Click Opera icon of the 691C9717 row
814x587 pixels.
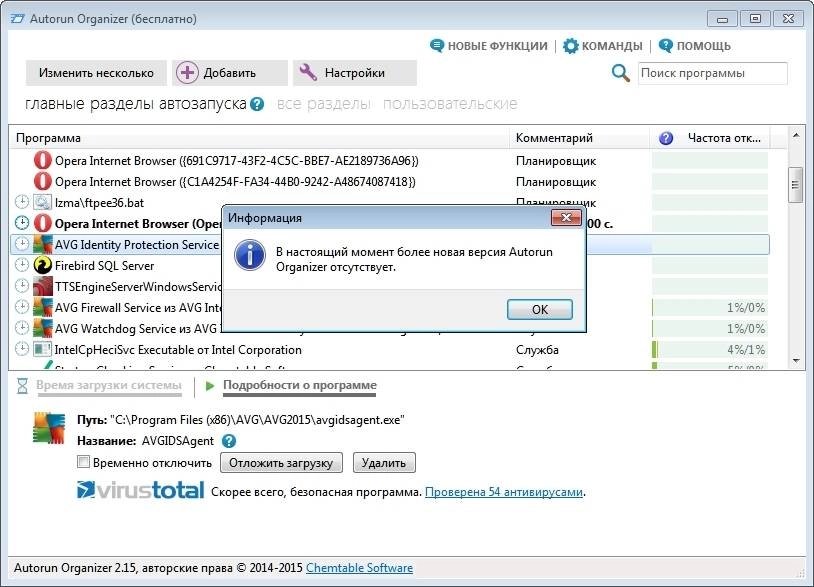click(x=43, y=160)
